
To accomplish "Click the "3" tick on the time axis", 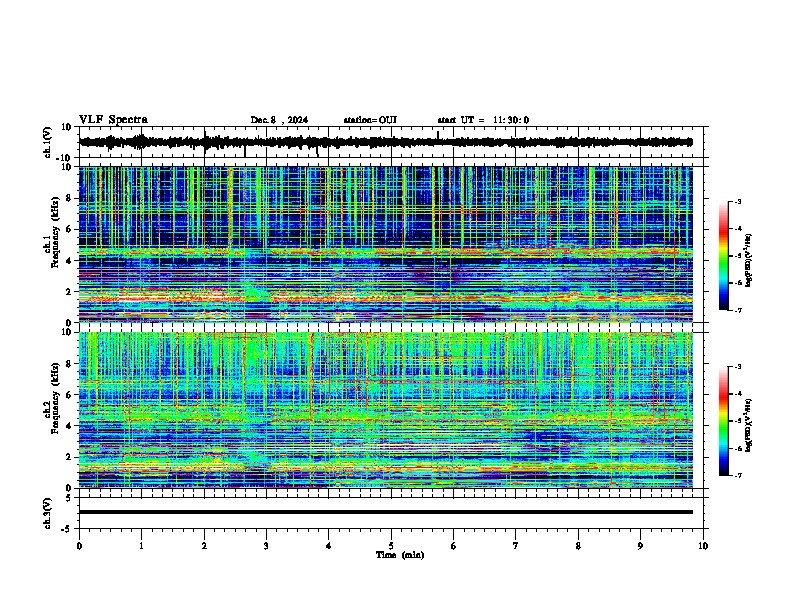I will coord(266,546).
